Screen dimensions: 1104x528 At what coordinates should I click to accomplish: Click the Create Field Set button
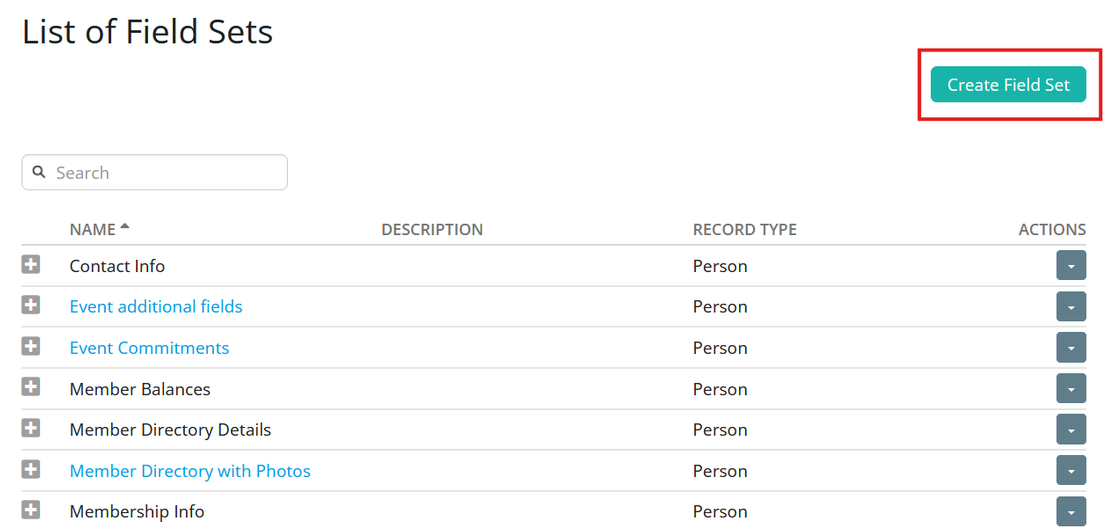point(1008,84)
